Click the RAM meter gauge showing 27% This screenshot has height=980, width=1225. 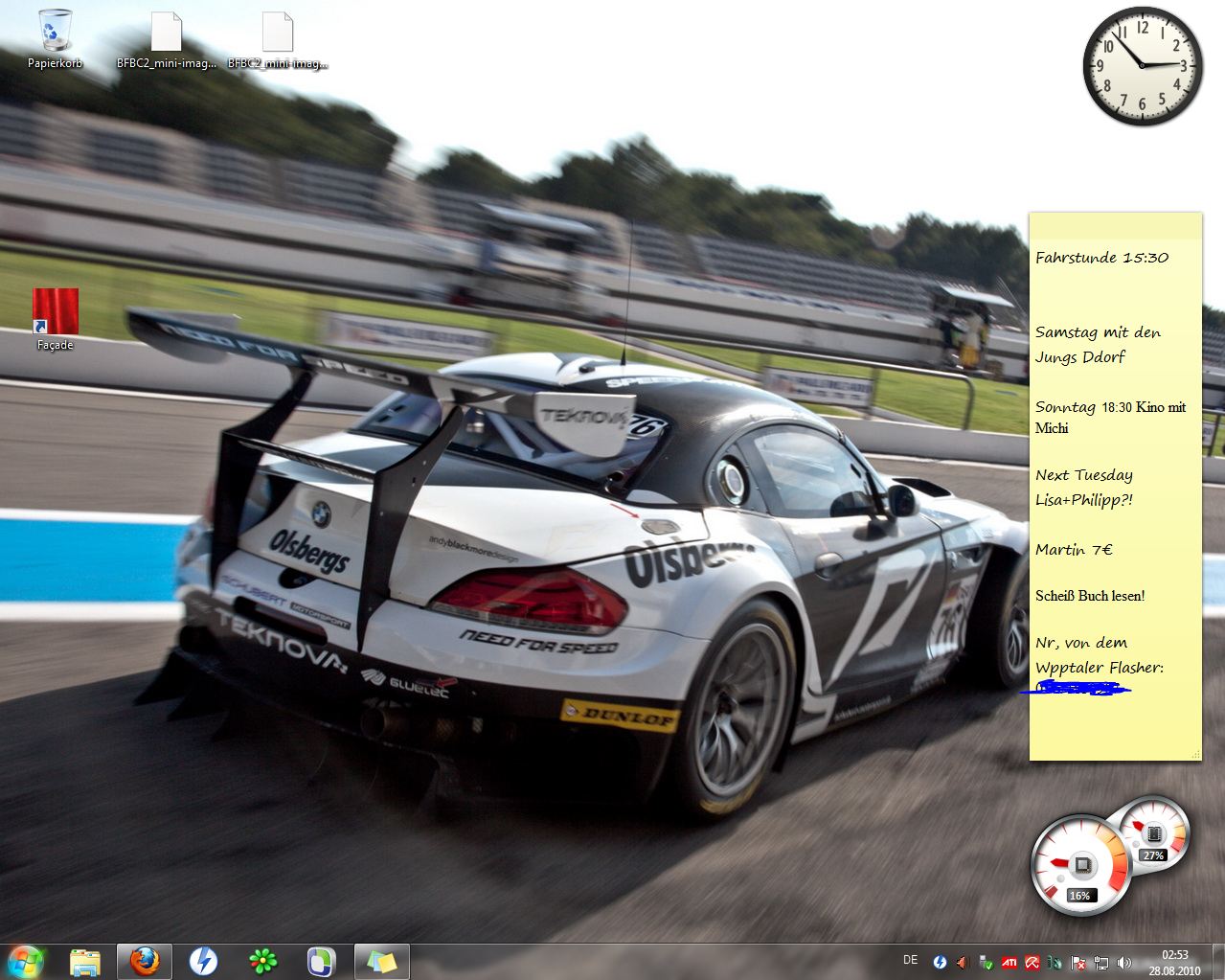coord(1154,832)
